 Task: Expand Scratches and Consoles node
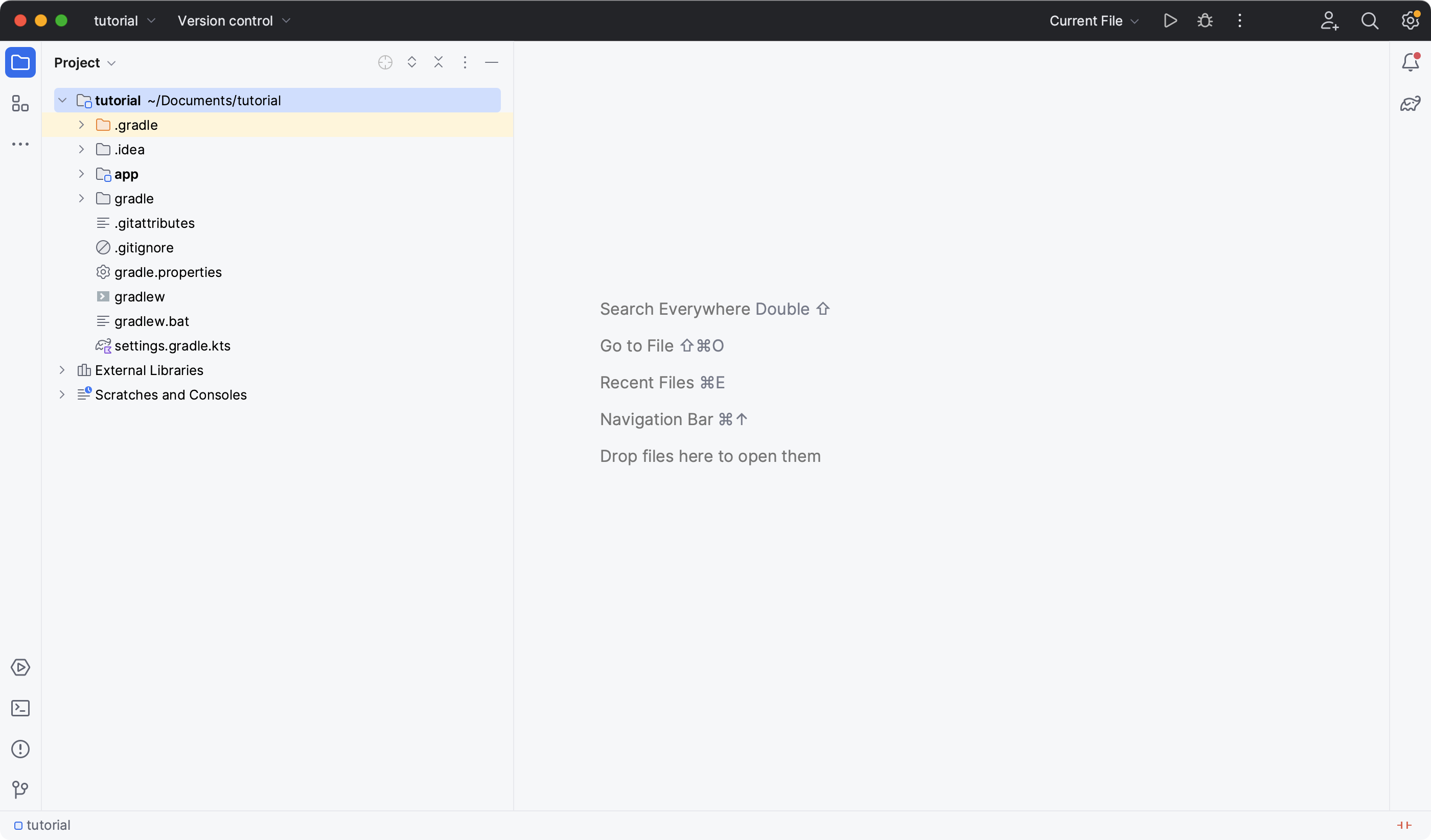point(62,394)
